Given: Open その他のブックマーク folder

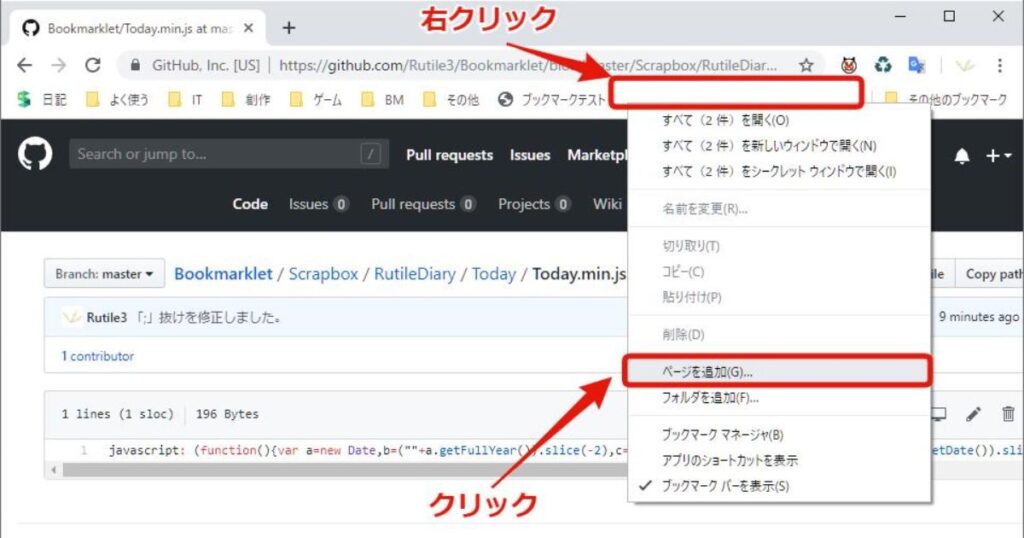Looking at the screenshot, I should tap(946, 99).
